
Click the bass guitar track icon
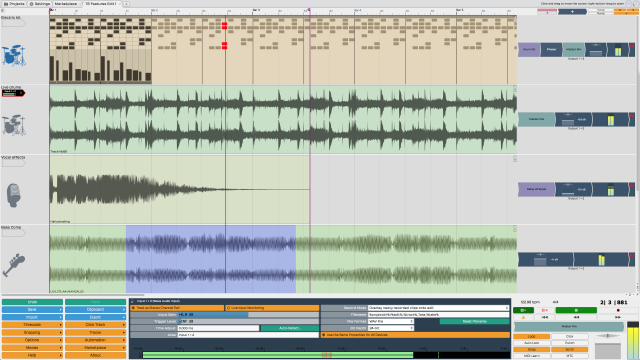pyautogui.click(x=13, y=264)
